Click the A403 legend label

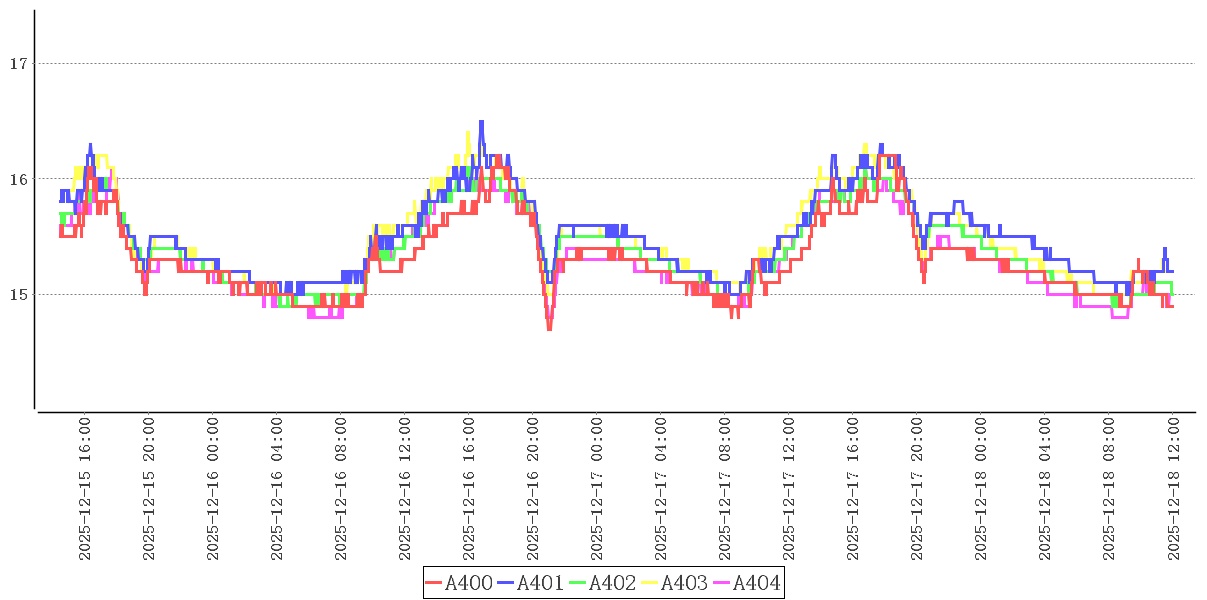685,583
